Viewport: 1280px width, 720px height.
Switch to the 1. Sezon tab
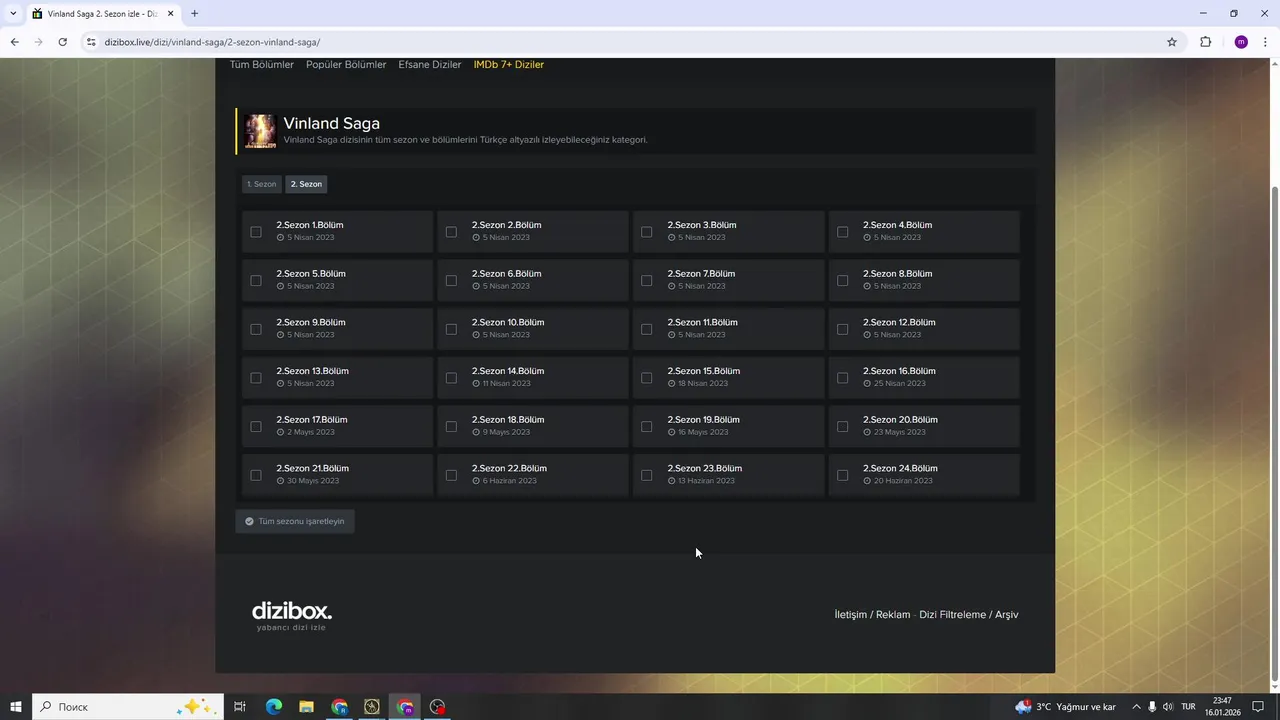262,184
